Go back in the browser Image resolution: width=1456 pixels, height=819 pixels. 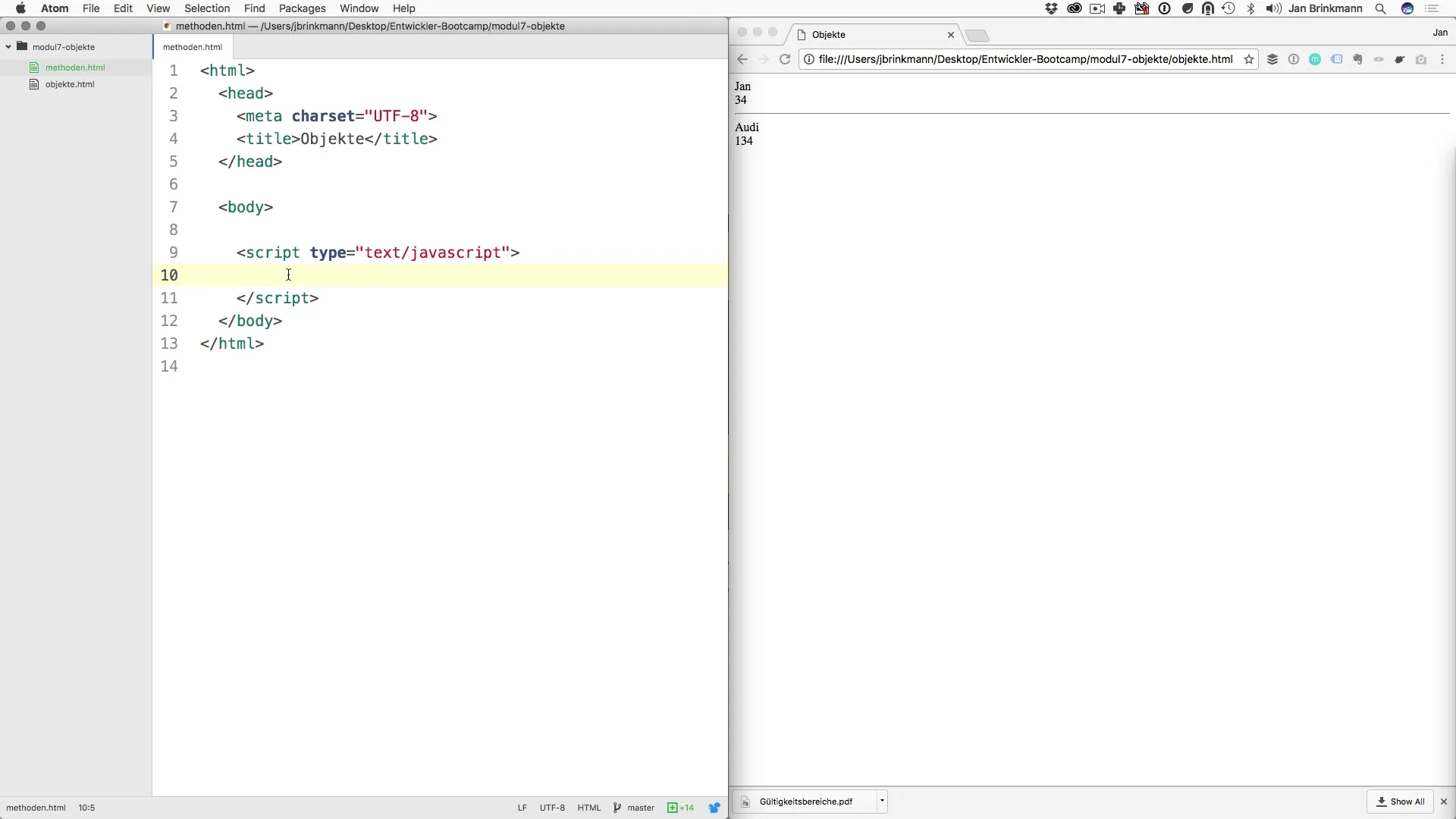(742, 59)
